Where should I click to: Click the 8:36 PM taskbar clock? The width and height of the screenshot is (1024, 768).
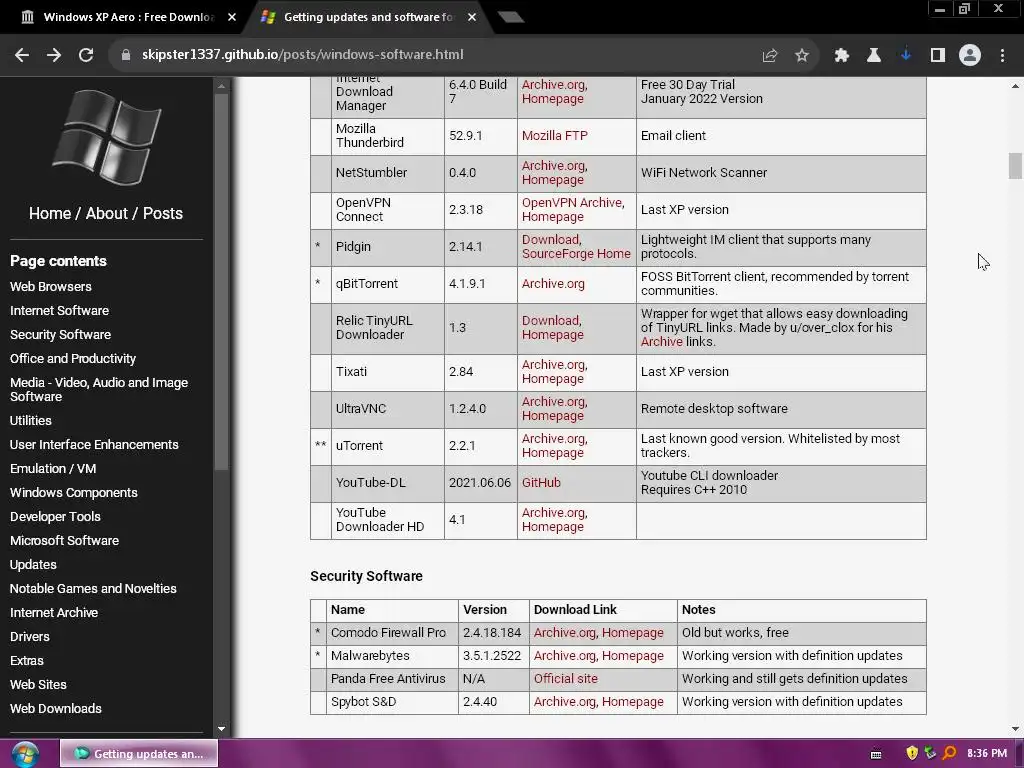tap(987, 754)
